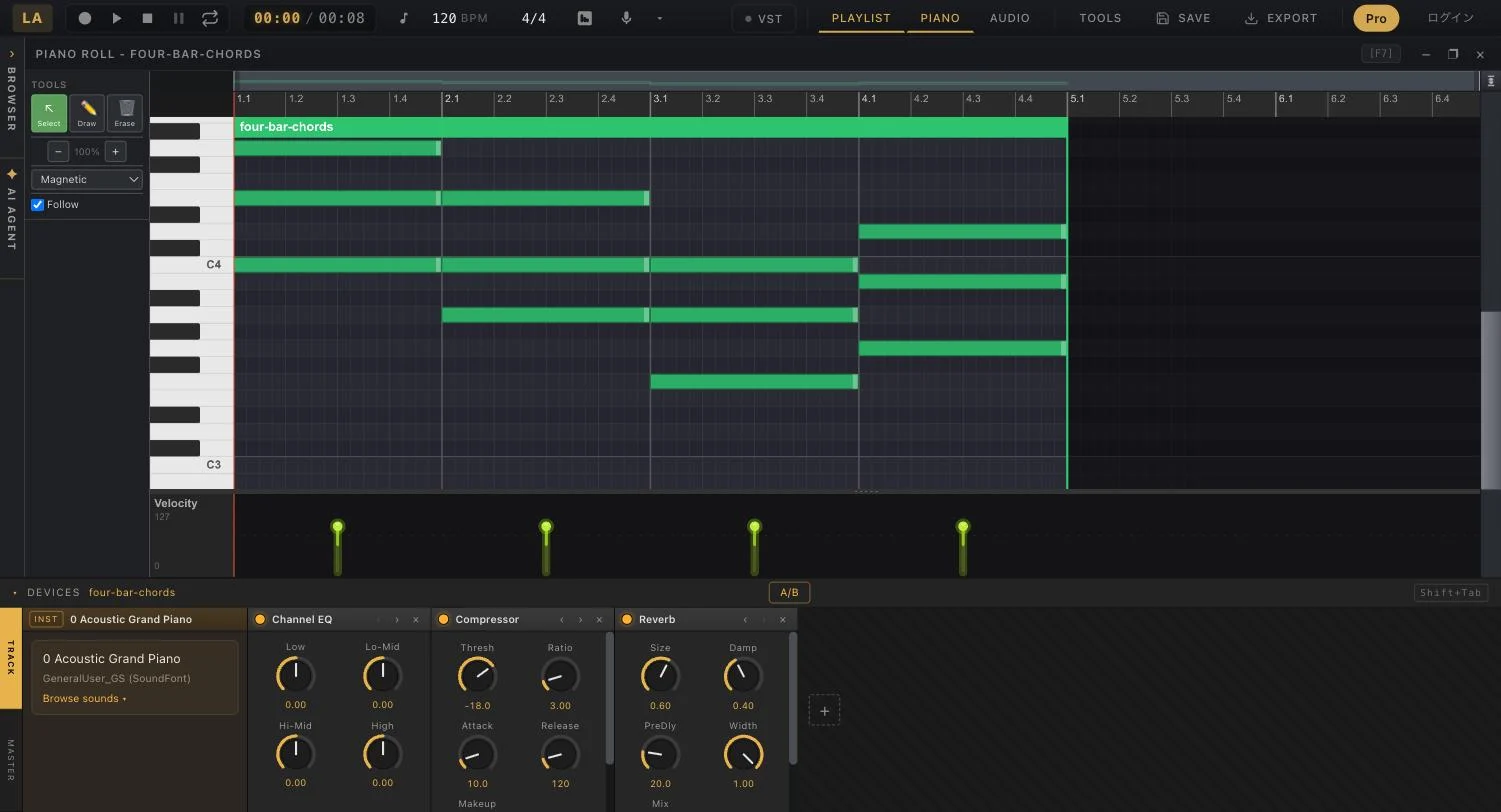The width and height of the screenshot is (1501, 812).
Task: Click the ログイン login link
Action: pyautogui.click(x=1450, y=18)
